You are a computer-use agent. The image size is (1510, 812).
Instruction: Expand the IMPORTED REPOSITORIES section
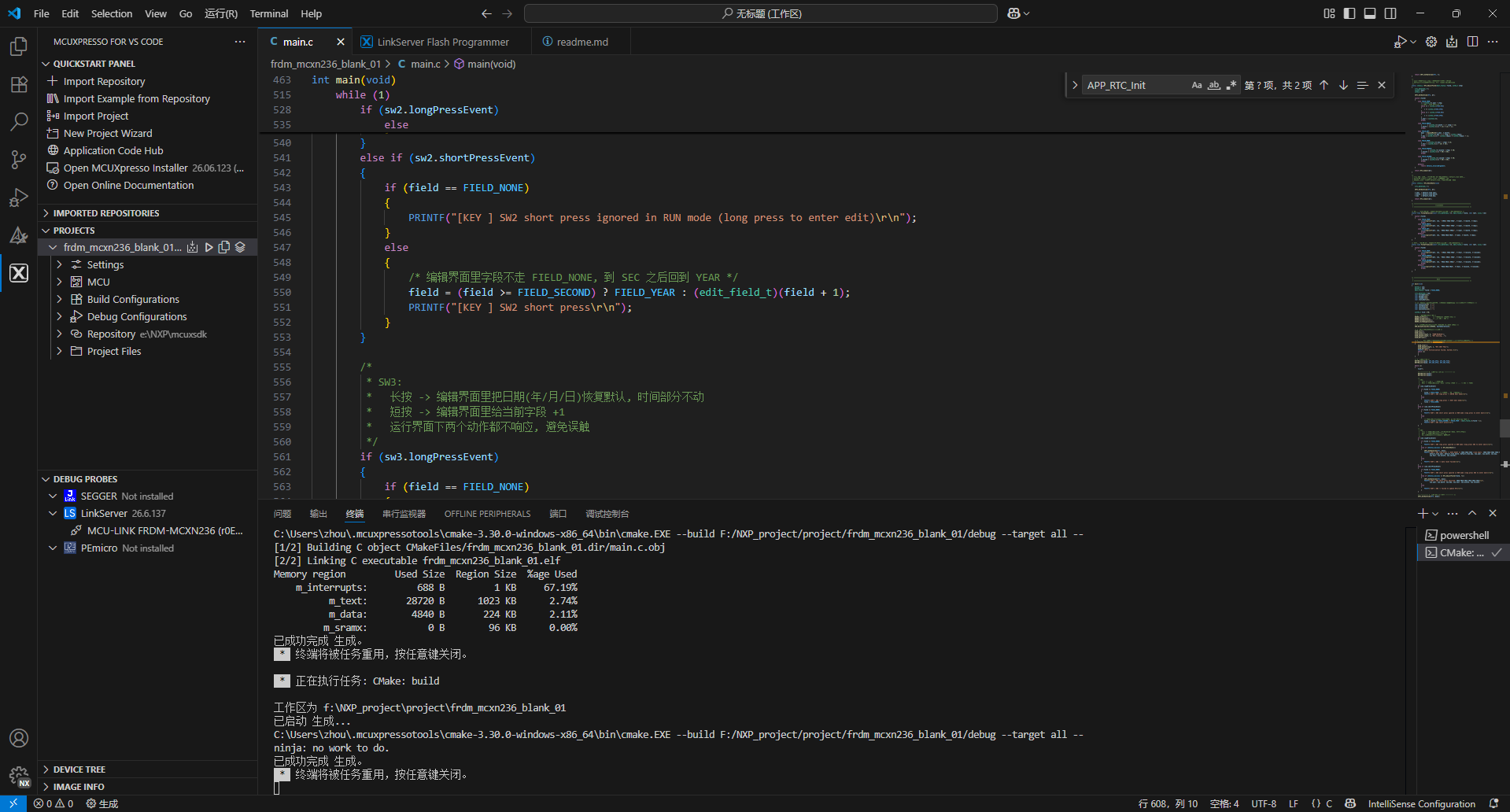[148, 213]
